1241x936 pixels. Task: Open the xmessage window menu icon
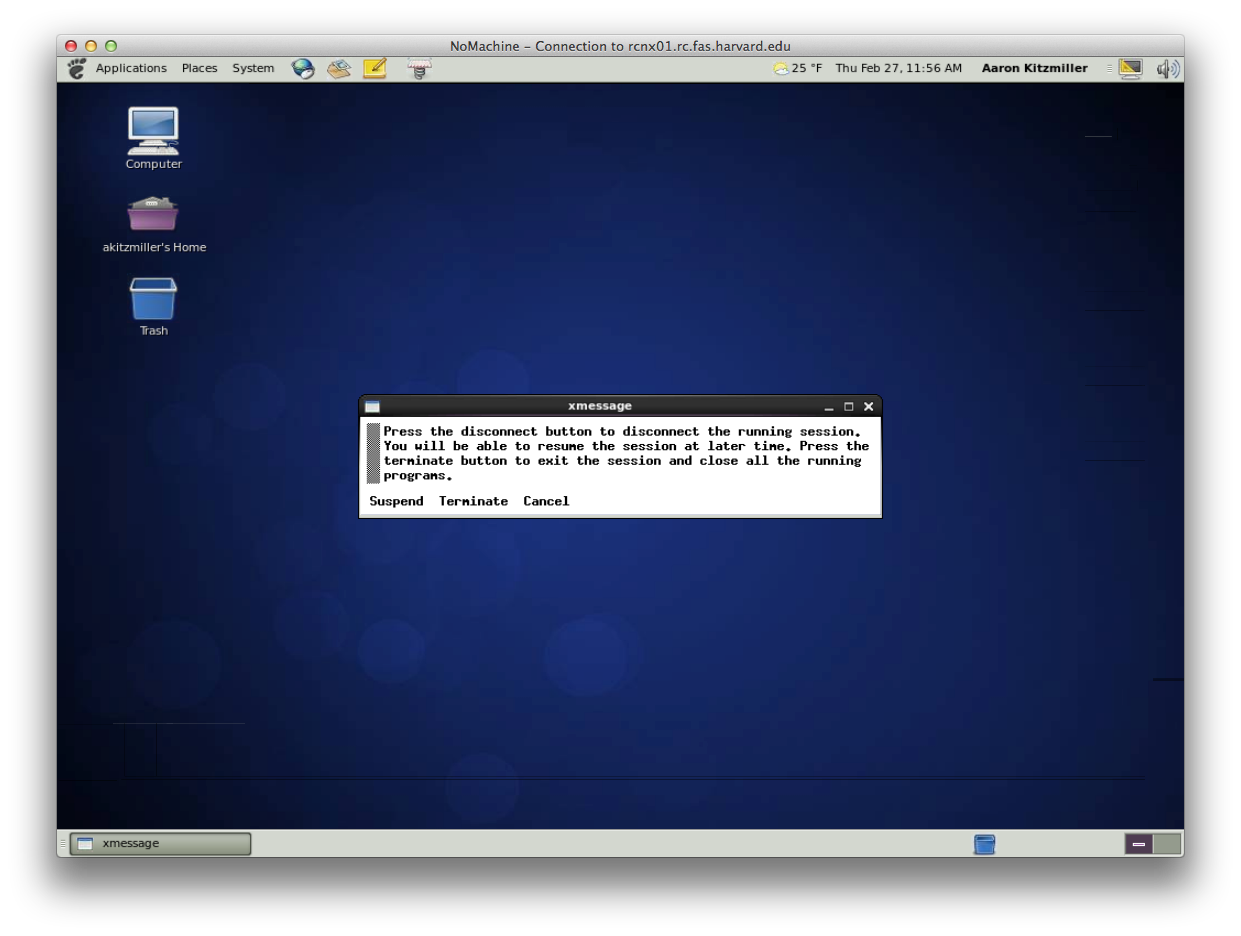372,406
